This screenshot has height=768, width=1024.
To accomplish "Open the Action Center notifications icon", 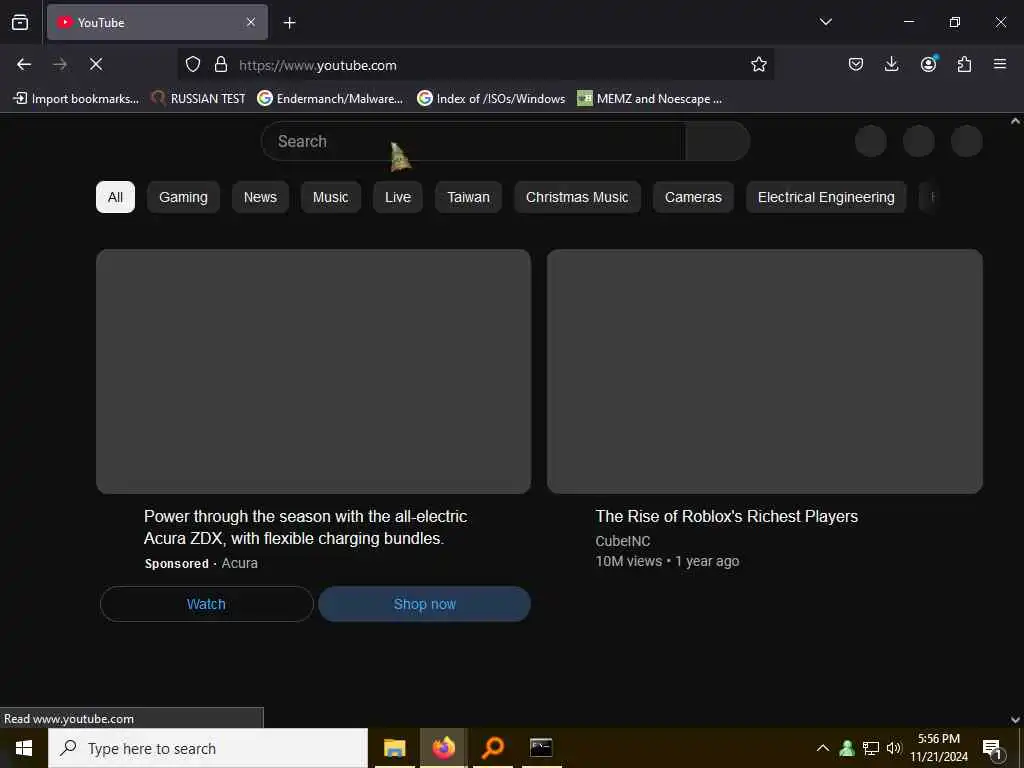I will 992,749.
